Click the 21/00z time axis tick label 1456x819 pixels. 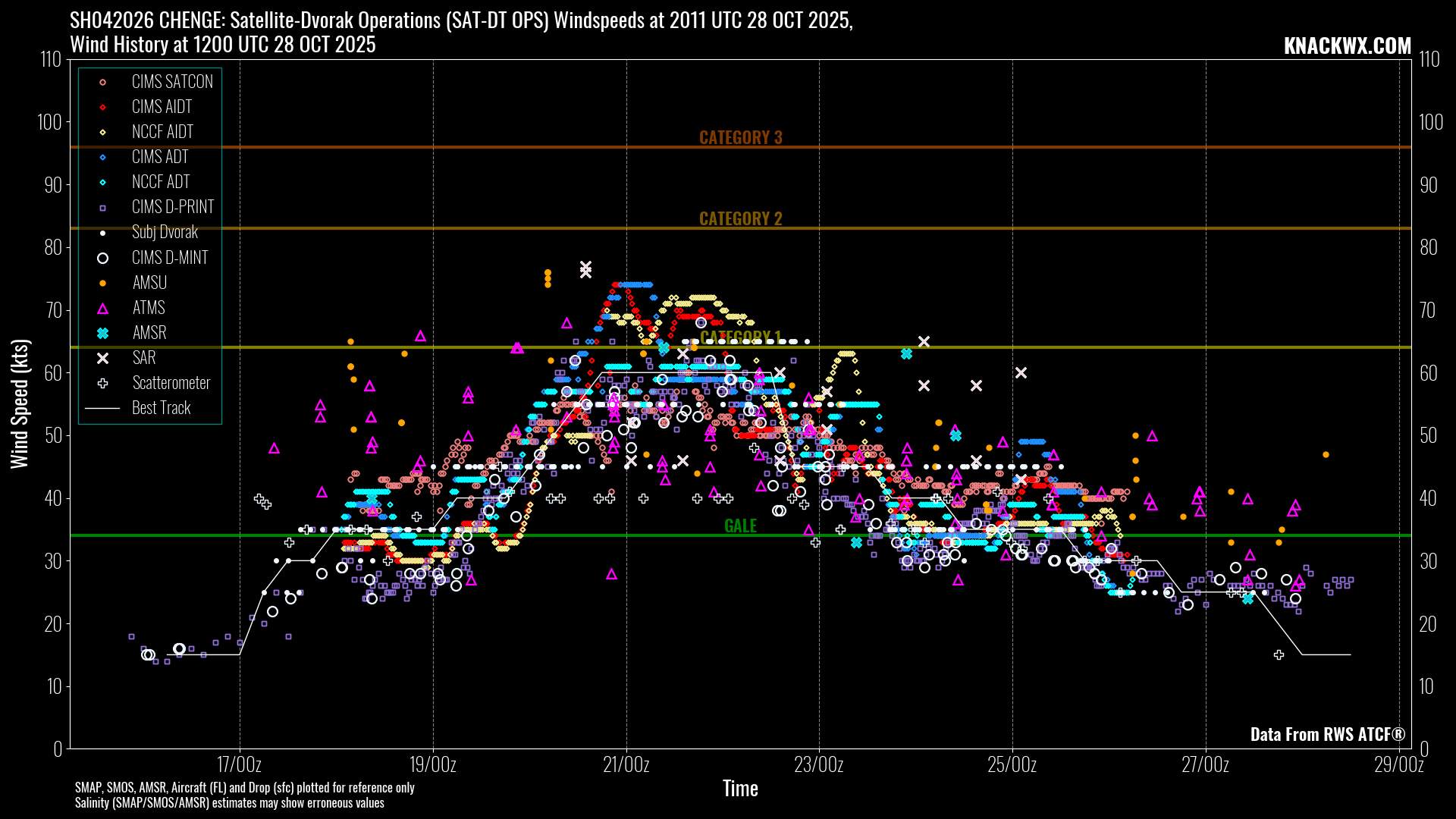626,764
